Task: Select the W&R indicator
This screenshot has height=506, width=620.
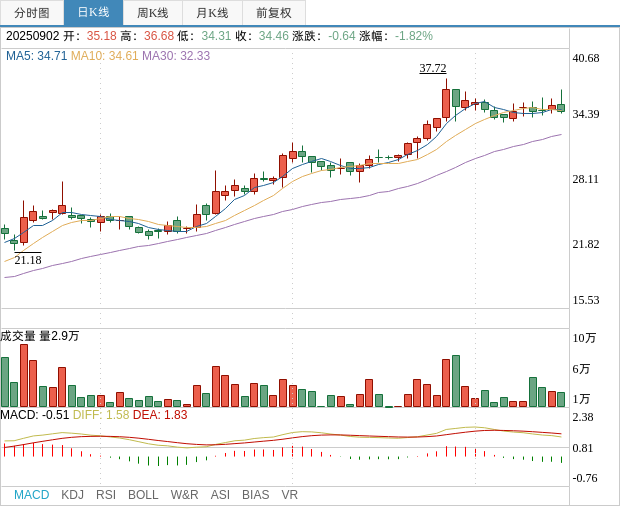Action: pyautogui.click(x=184, y=495)
